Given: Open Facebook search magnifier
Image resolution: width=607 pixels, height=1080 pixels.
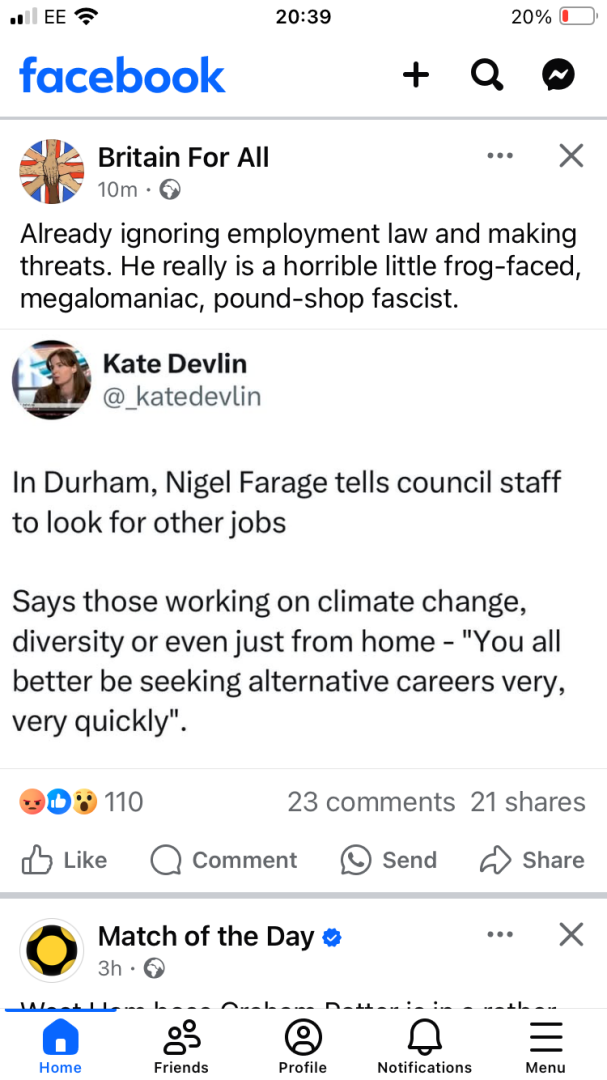Looking at the screenshot, I should click(487, 75).
